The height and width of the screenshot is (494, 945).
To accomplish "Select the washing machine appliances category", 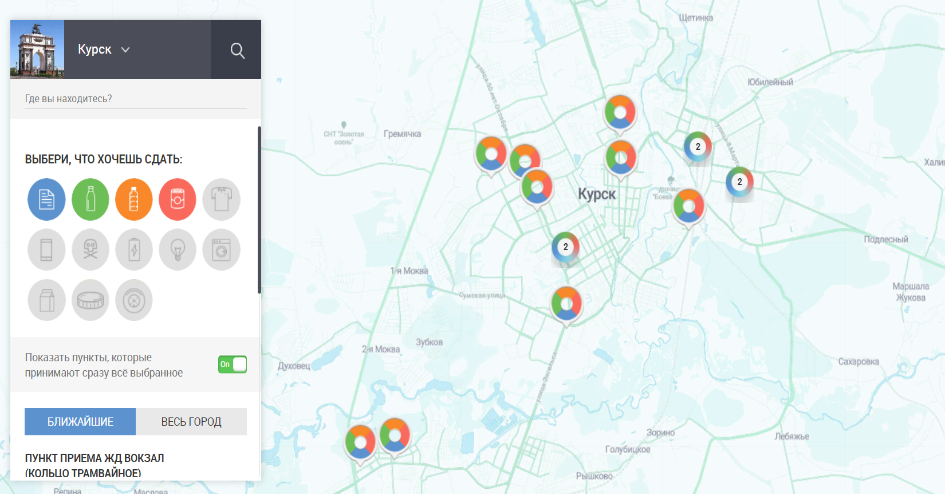I will coord(221,249).
